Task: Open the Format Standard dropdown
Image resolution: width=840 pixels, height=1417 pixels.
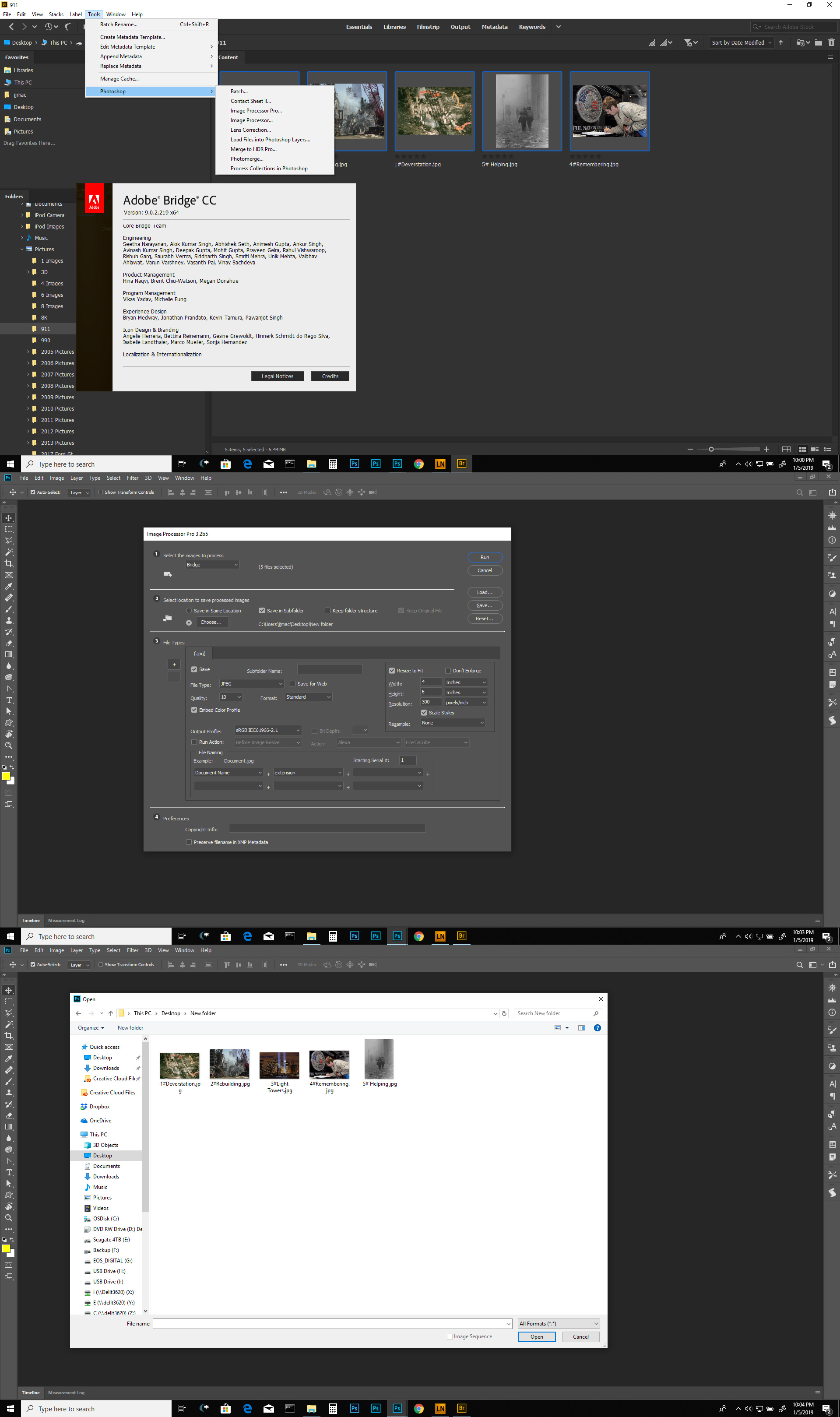Action: [x=309, y=697]
